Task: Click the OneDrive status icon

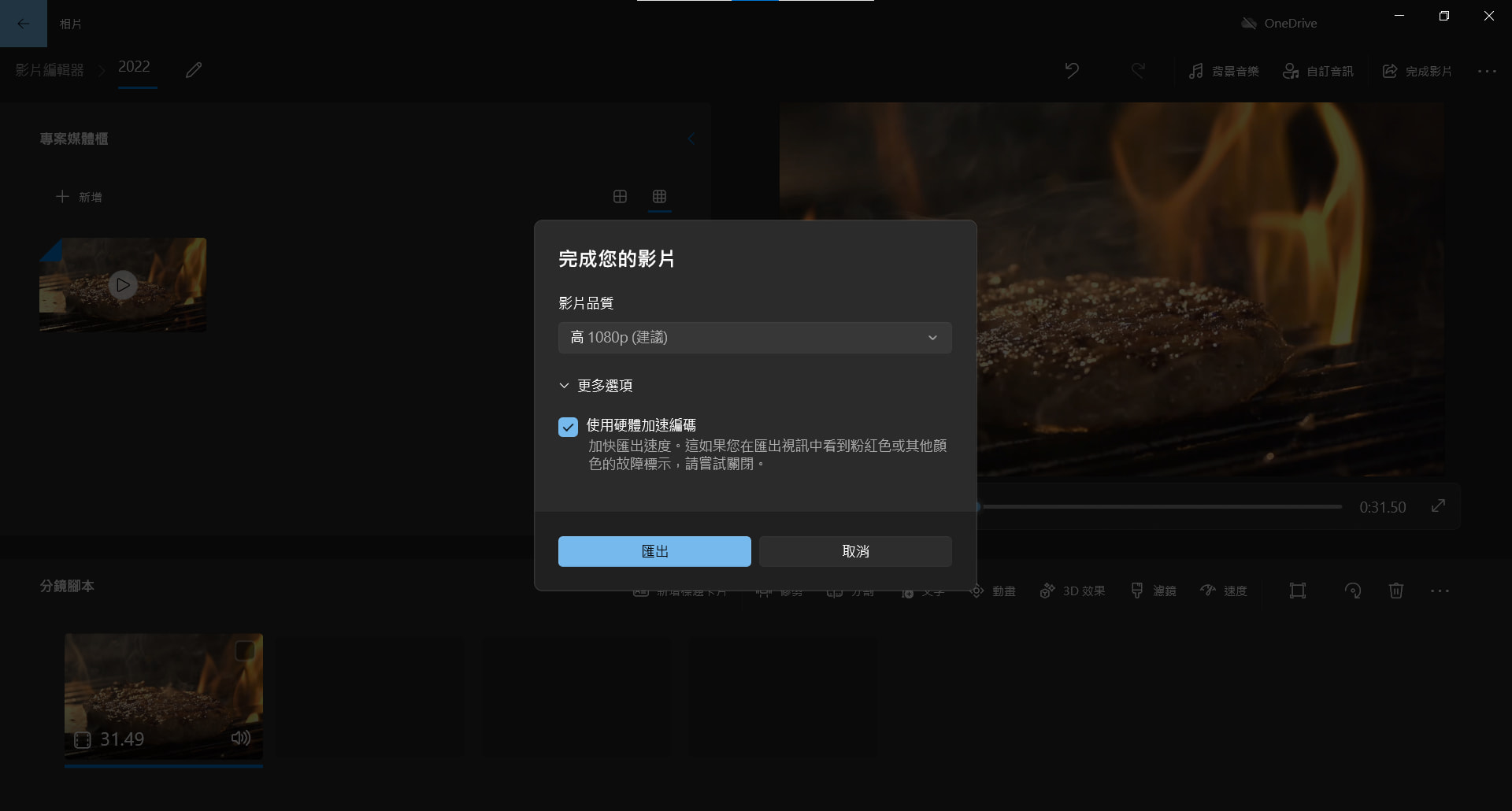Action: (1249, 24)
